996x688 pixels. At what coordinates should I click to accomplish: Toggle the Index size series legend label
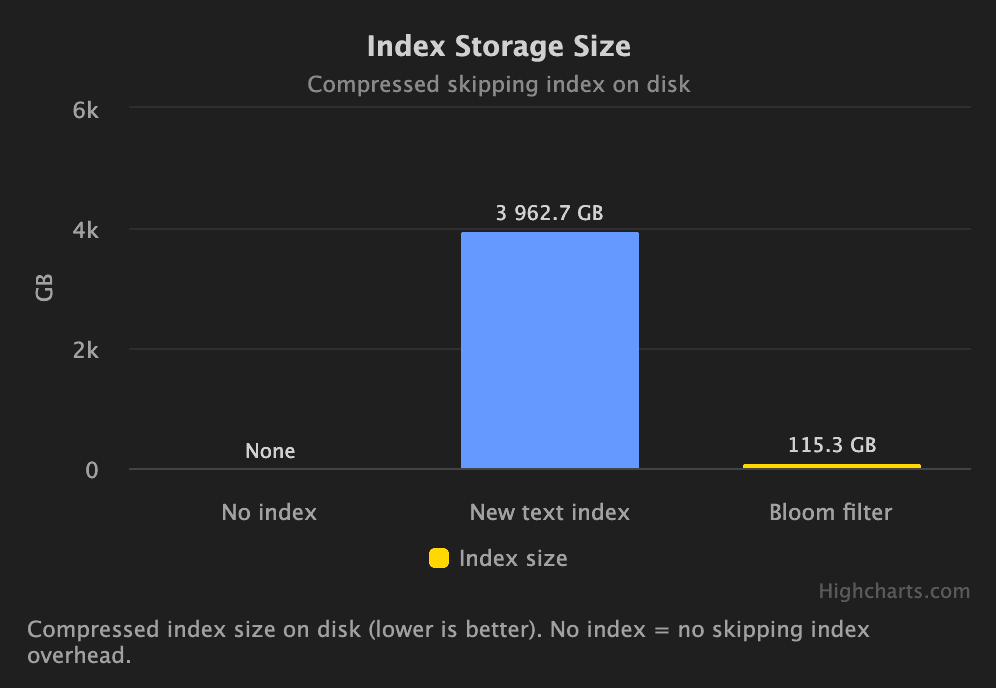click(513, 559)
